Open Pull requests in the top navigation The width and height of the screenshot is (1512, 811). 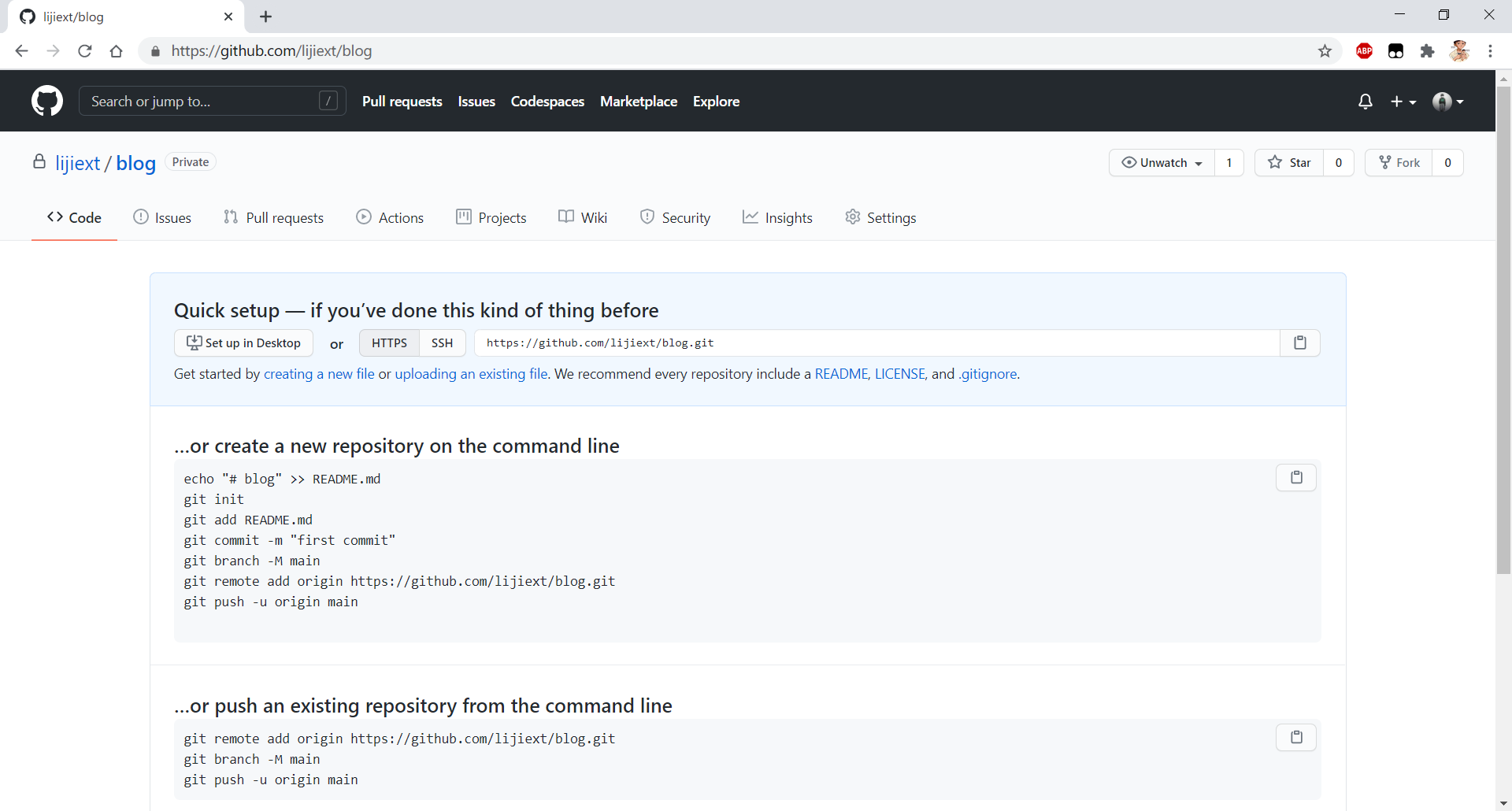click(402, 102)
